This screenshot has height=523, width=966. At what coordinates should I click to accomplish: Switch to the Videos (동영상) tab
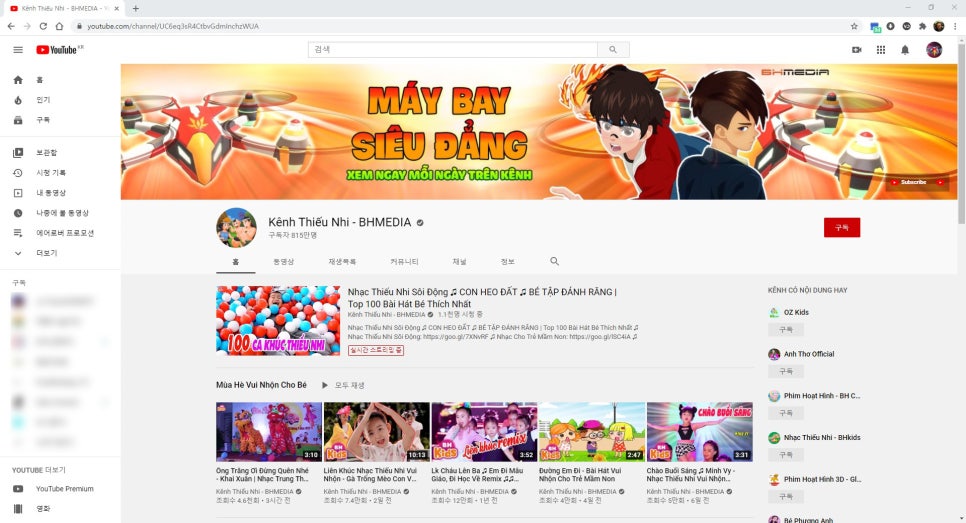(283, 262)
